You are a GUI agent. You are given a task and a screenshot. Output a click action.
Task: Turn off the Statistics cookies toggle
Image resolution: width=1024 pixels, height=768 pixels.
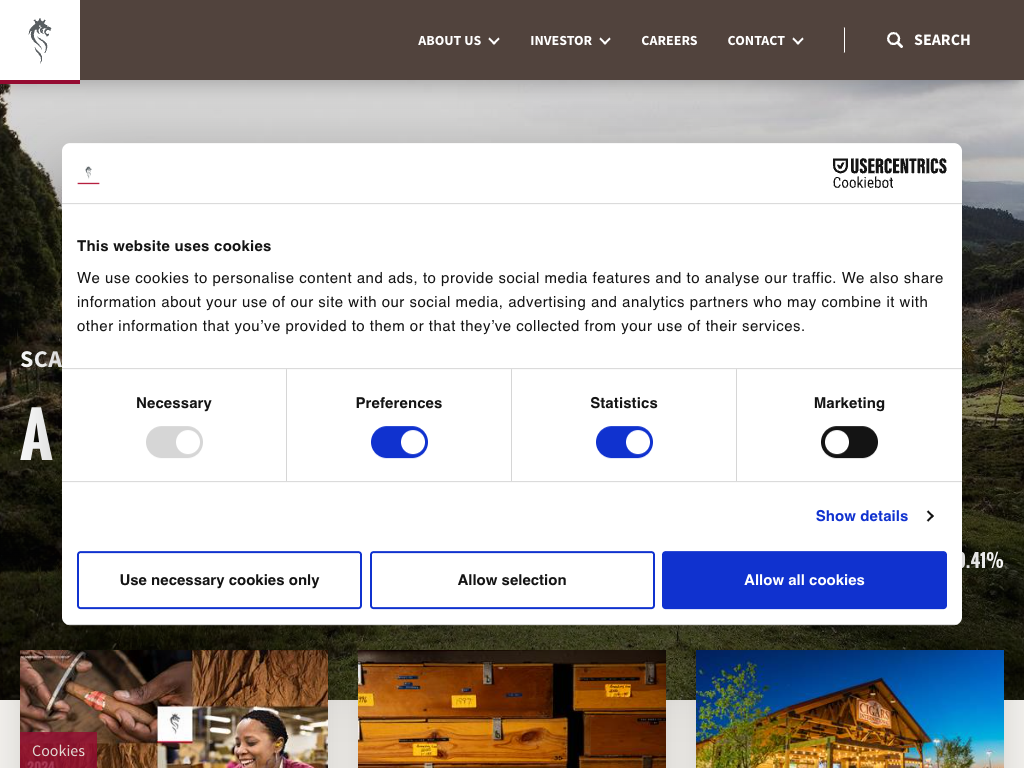point(624,442)
